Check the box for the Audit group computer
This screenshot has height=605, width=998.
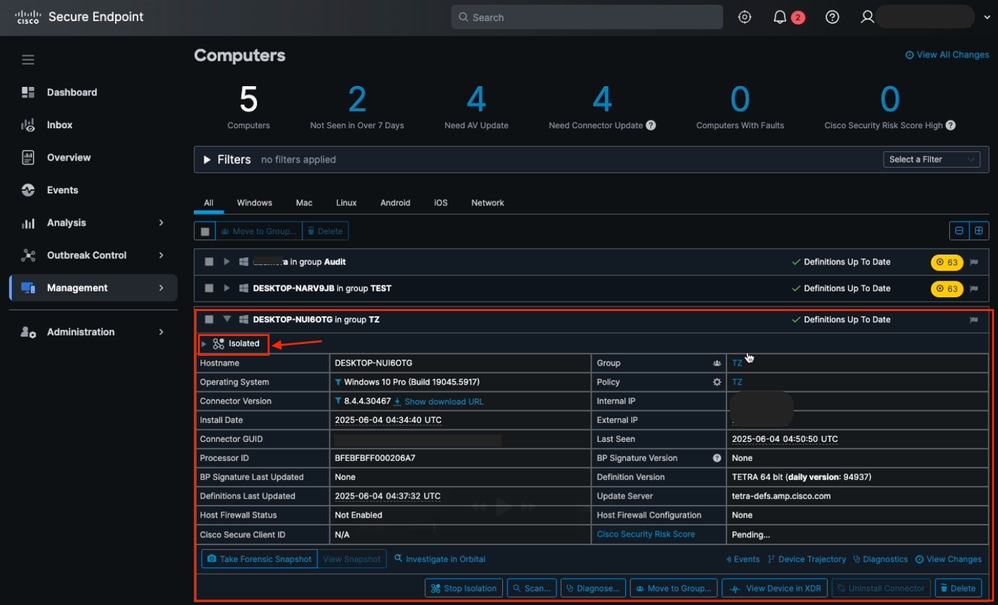209,261
